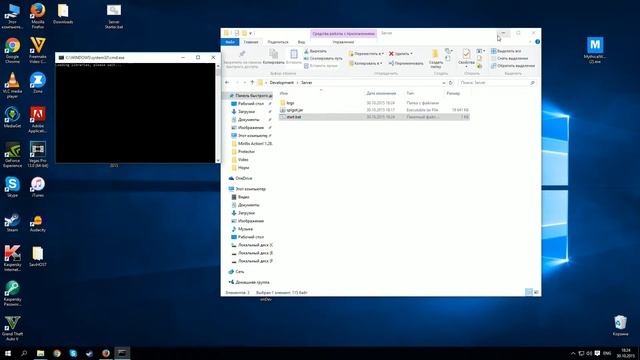640x360 pixels.
Task: Open GeForce Experience shortcut
Action: (x=13, y=154)
